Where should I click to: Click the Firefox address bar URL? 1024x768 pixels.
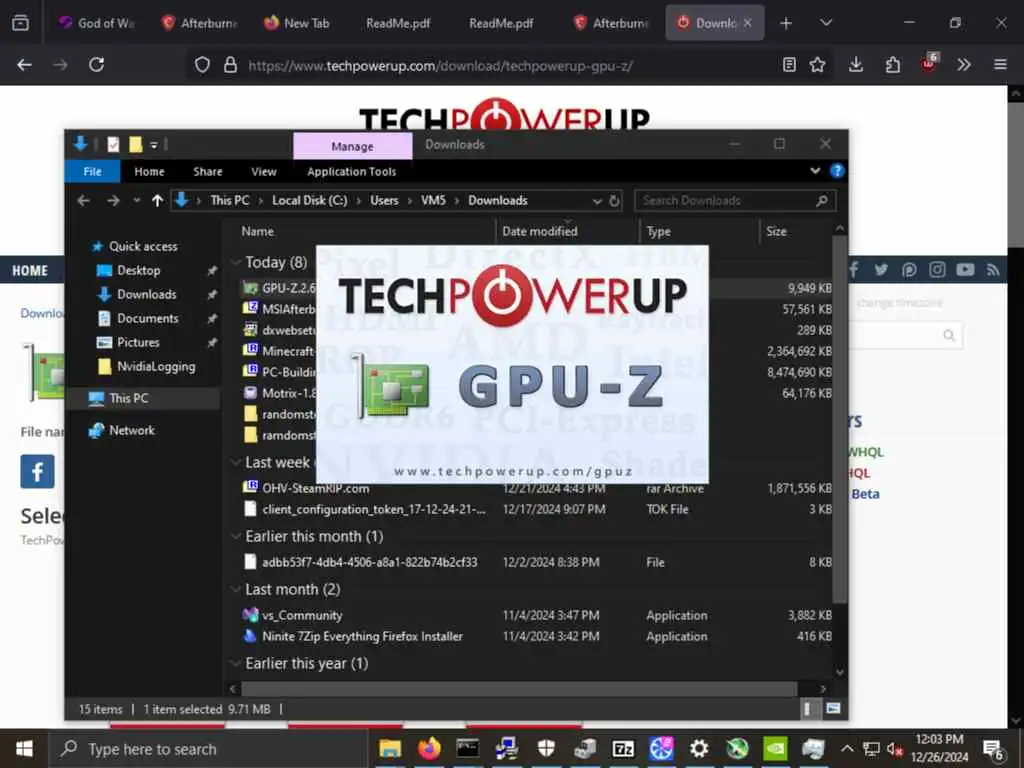pyautogui.click(x=440, y=65)
